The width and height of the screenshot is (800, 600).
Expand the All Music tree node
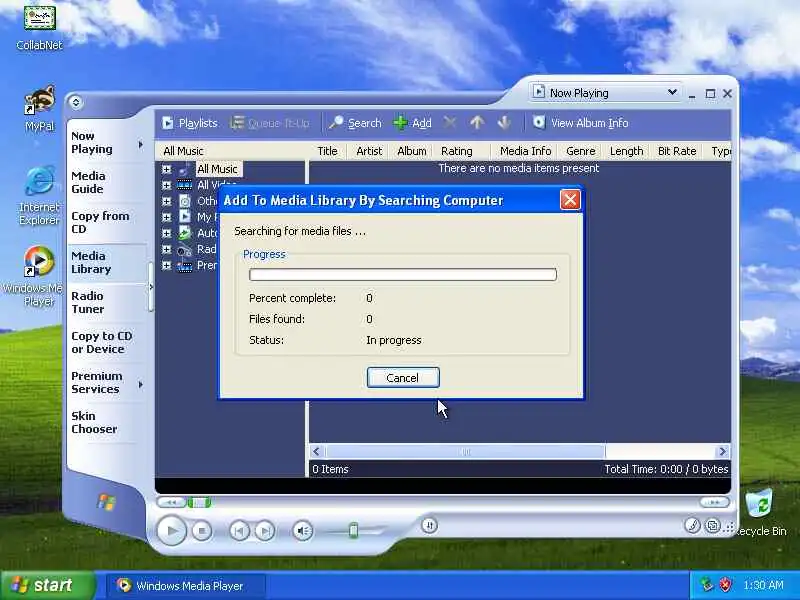pos(166,169)
